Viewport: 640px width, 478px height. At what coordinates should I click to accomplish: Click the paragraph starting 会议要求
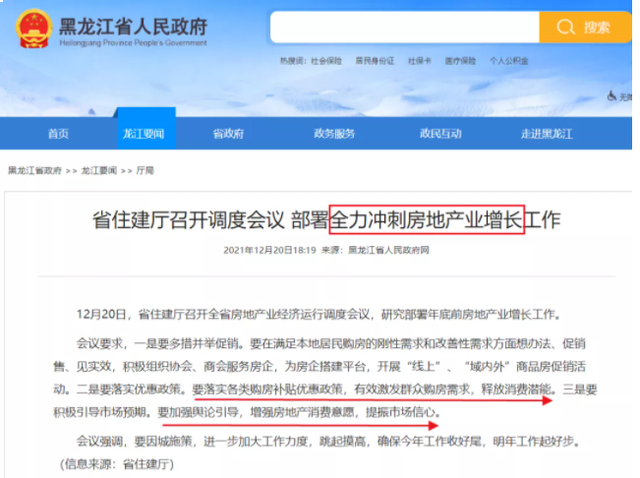pos(325,378)
